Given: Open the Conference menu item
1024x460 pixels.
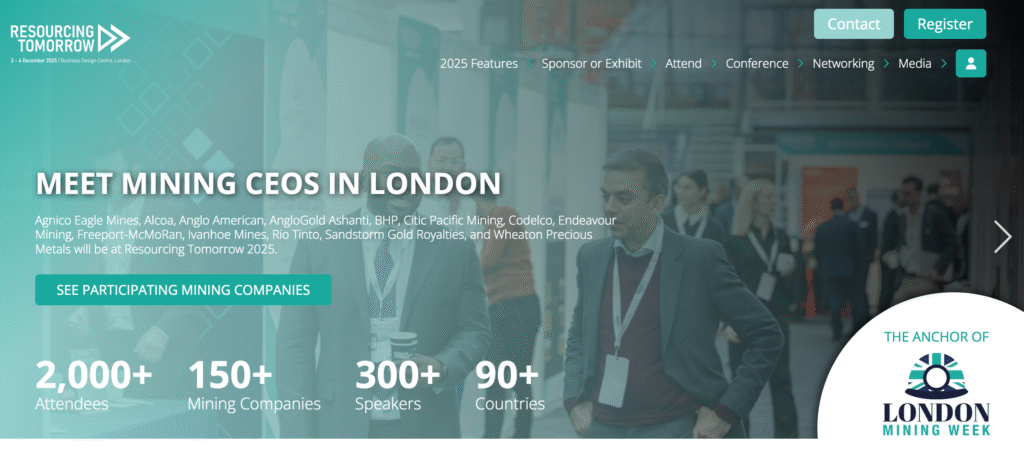Looking at the screenshot, I should 757,63.
